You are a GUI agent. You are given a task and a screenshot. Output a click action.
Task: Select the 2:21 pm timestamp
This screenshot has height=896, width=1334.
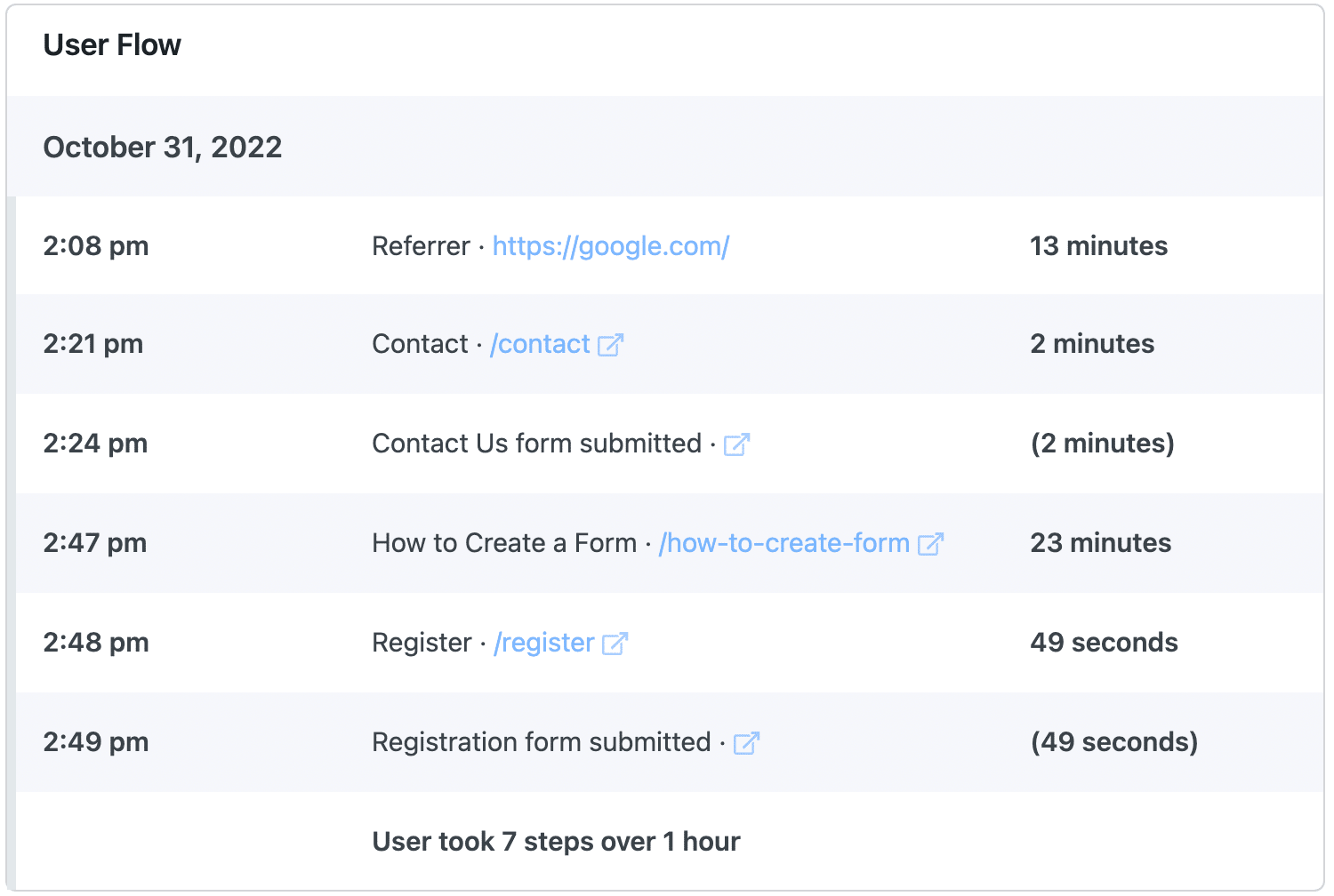point(93,344)
